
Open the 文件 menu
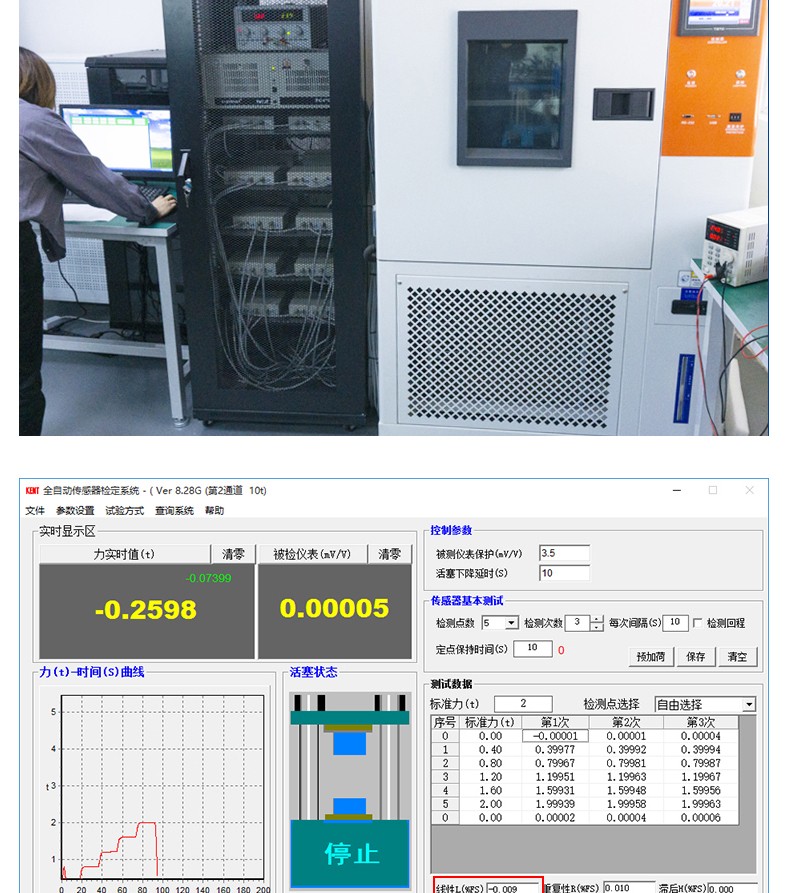coord(35,511)
